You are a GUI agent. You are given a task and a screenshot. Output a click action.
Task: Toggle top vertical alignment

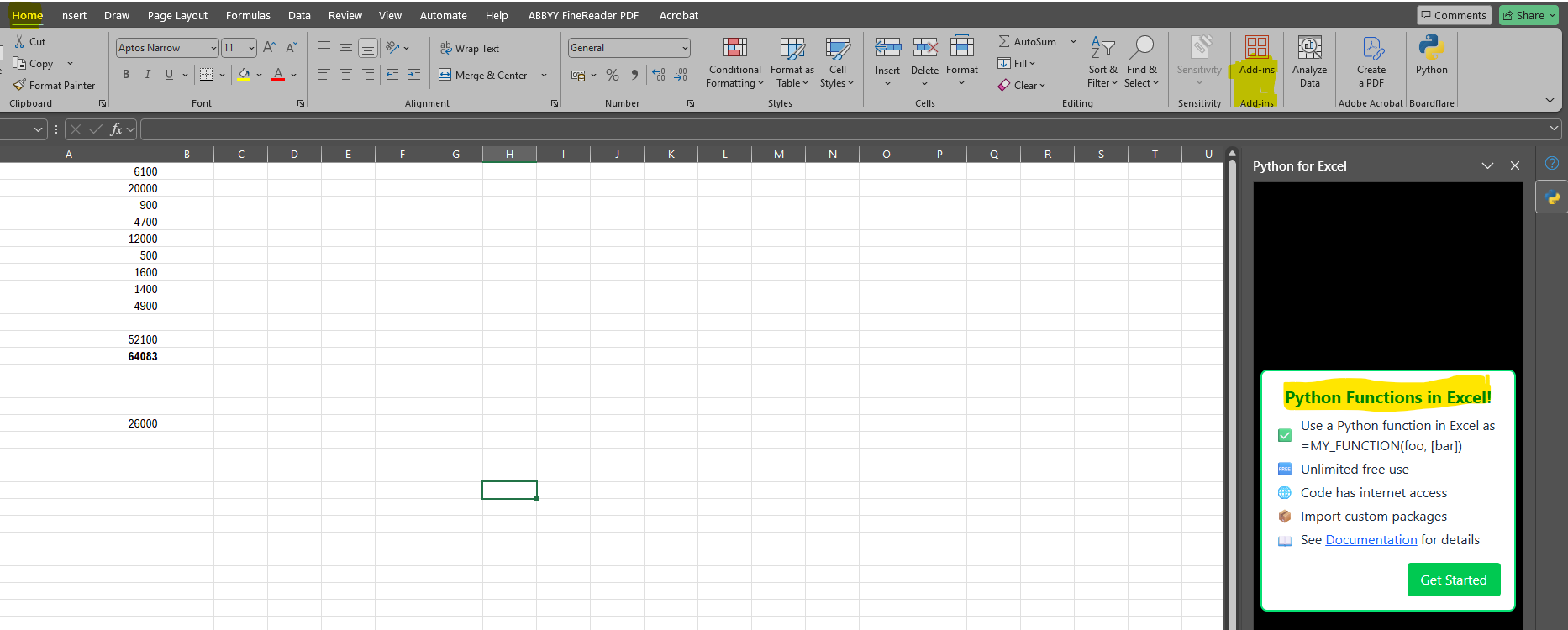[324, 48]
